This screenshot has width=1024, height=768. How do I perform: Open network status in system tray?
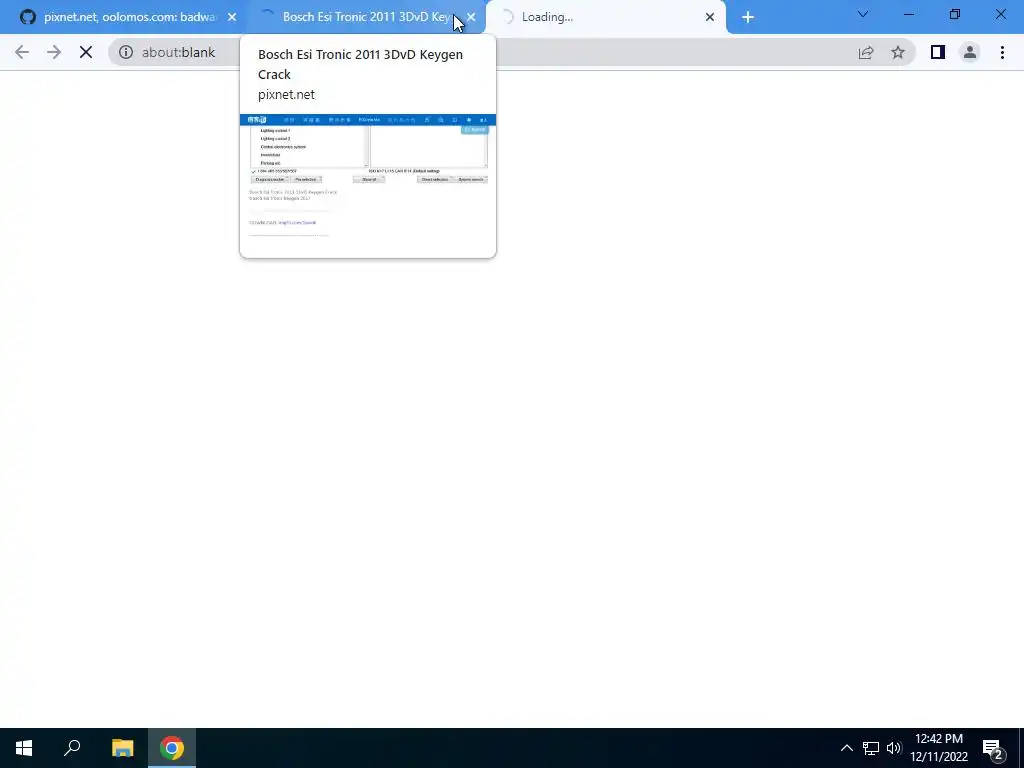click(871, 748)
